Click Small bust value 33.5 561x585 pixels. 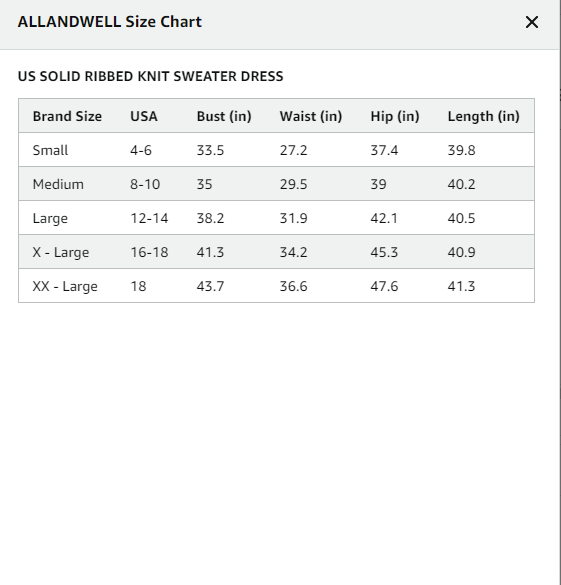point(210,150)
